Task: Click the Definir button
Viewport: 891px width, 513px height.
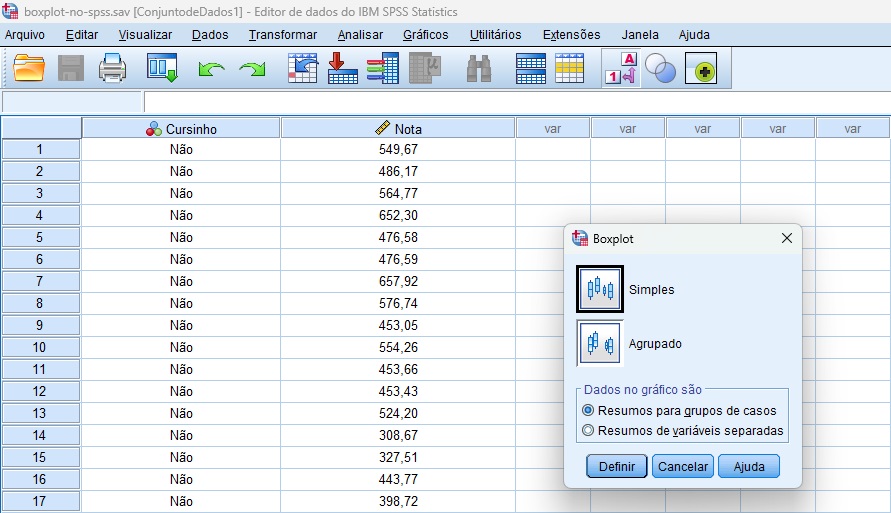Action: 617,466
